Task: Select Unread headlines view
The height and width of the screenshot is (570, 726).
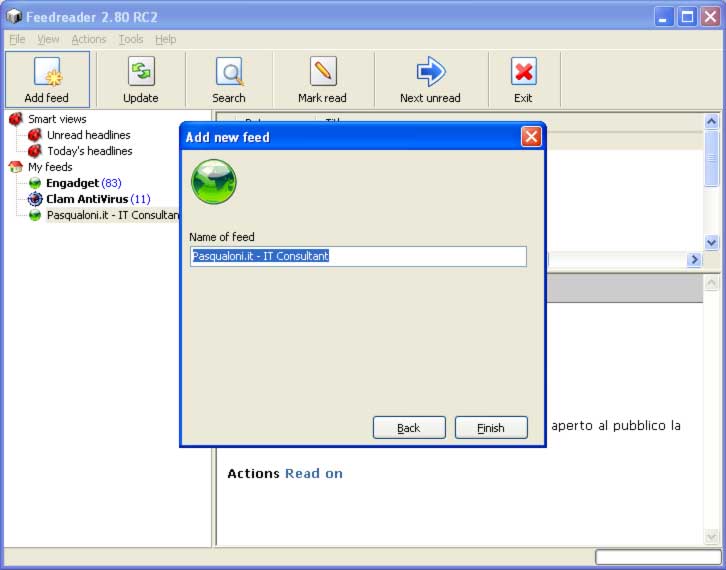Action: pyautogui.click(x=88, y=135)
